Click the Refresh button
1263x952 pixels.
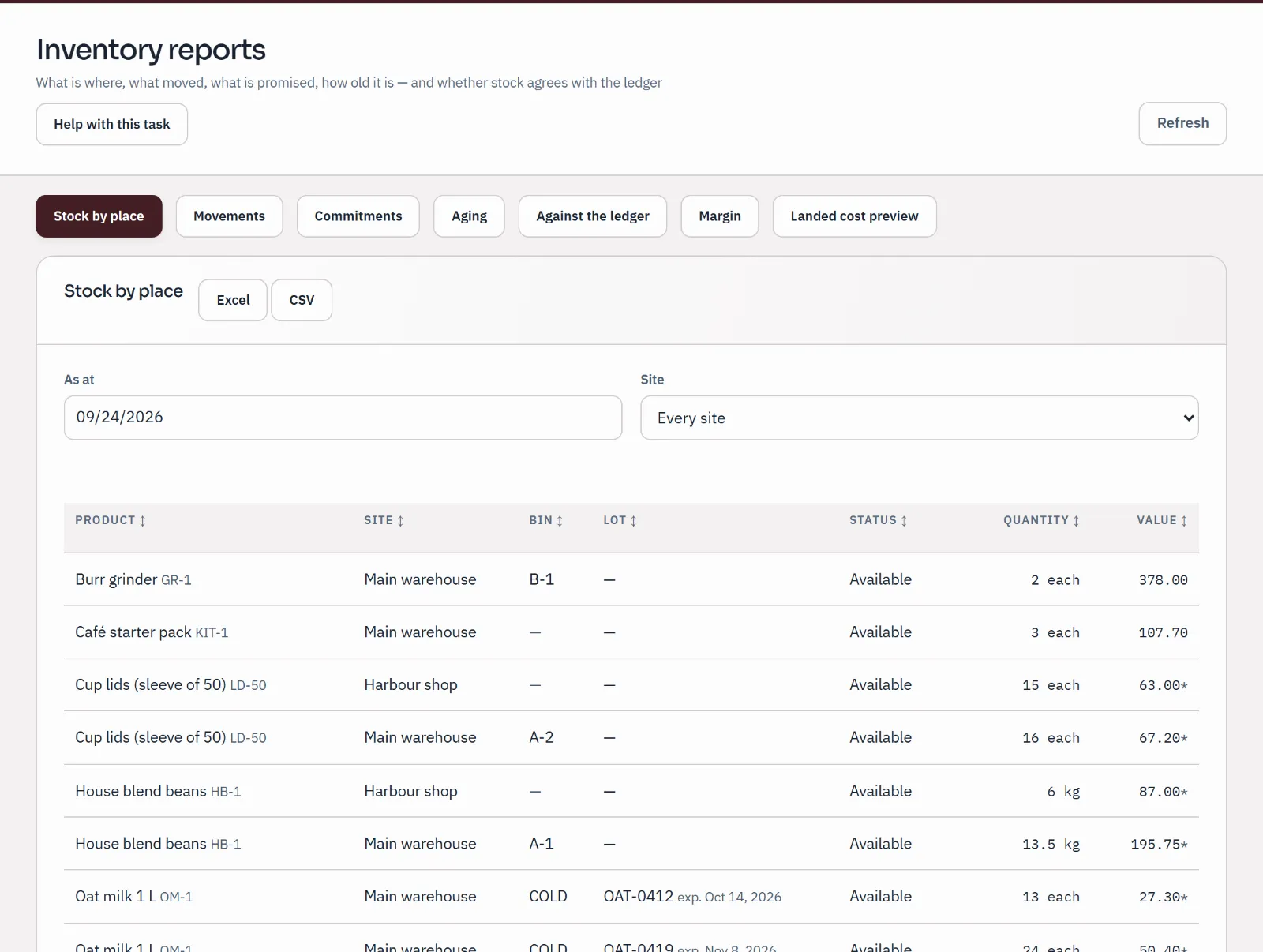click(1182, 123)
